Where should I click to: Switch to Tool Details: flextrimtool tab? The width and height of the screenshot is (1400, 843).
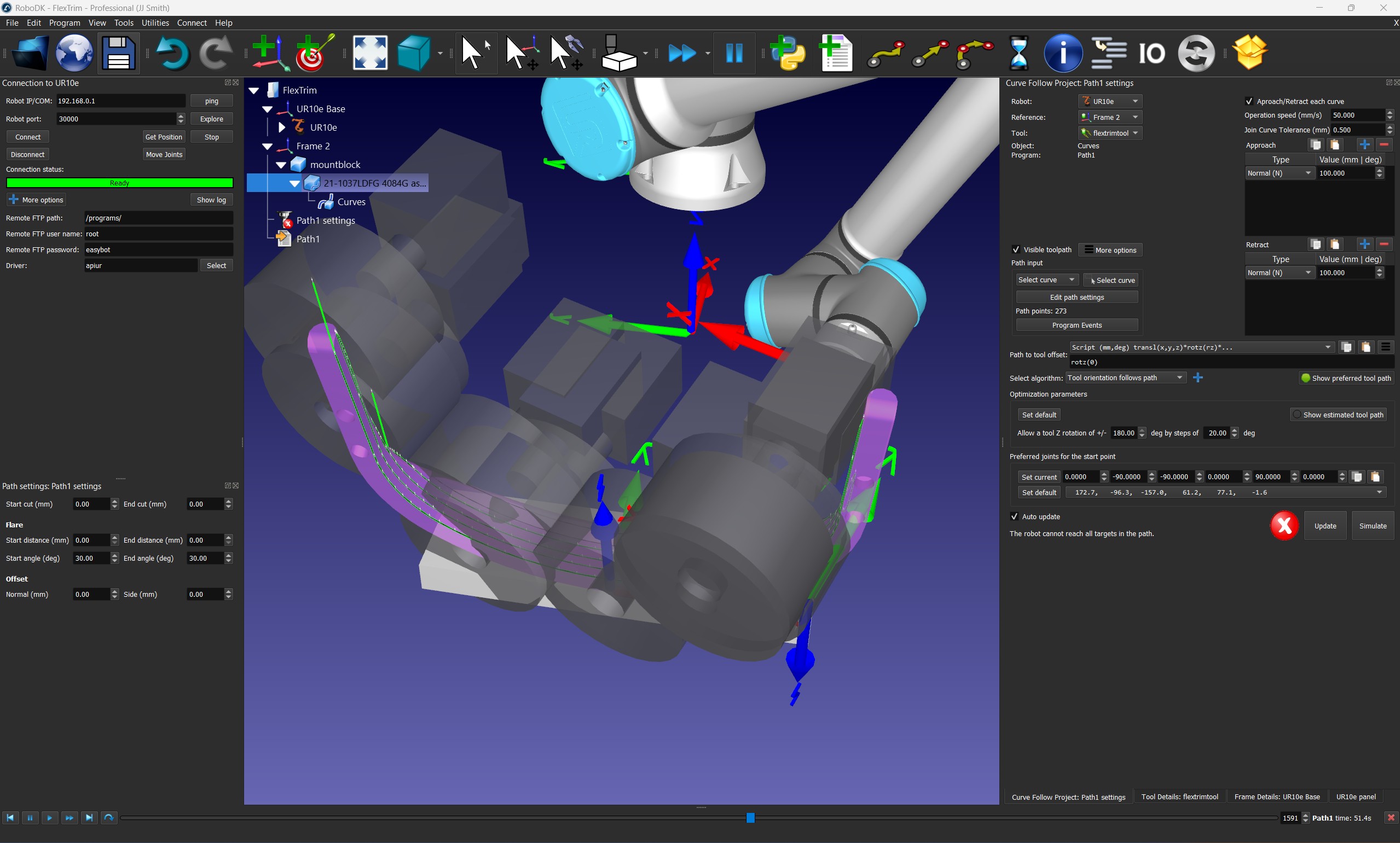pyautogui.click(x=1179, y=797)
